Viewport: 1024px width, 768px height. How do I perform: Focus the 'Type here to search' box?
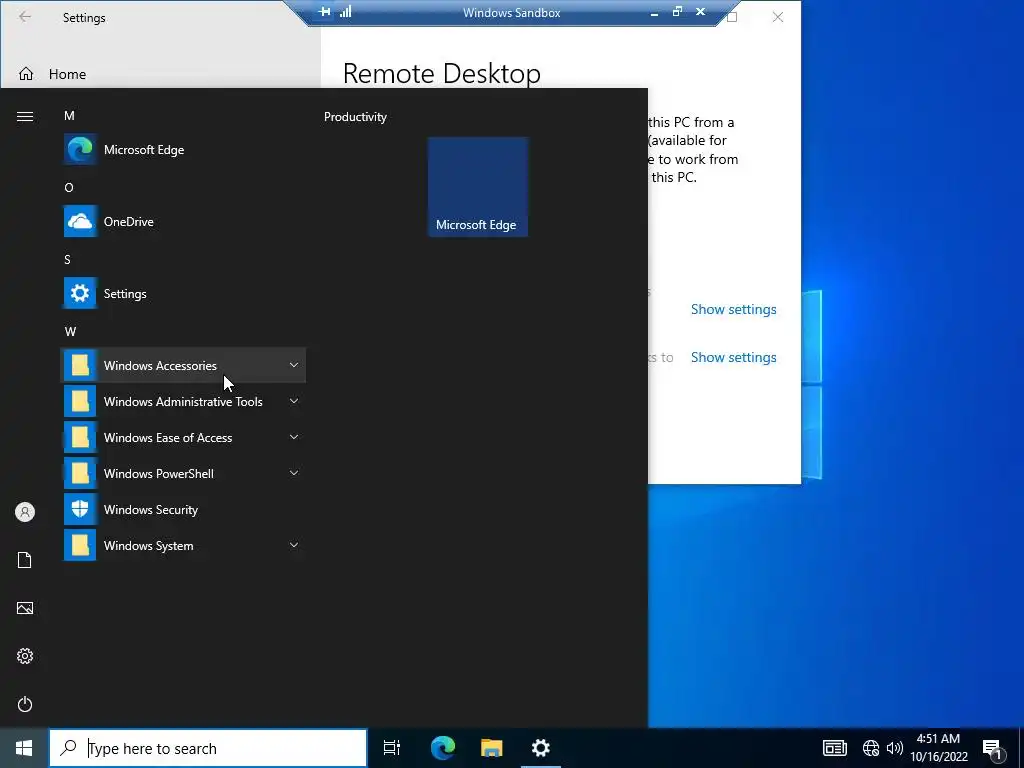[208, 748]
